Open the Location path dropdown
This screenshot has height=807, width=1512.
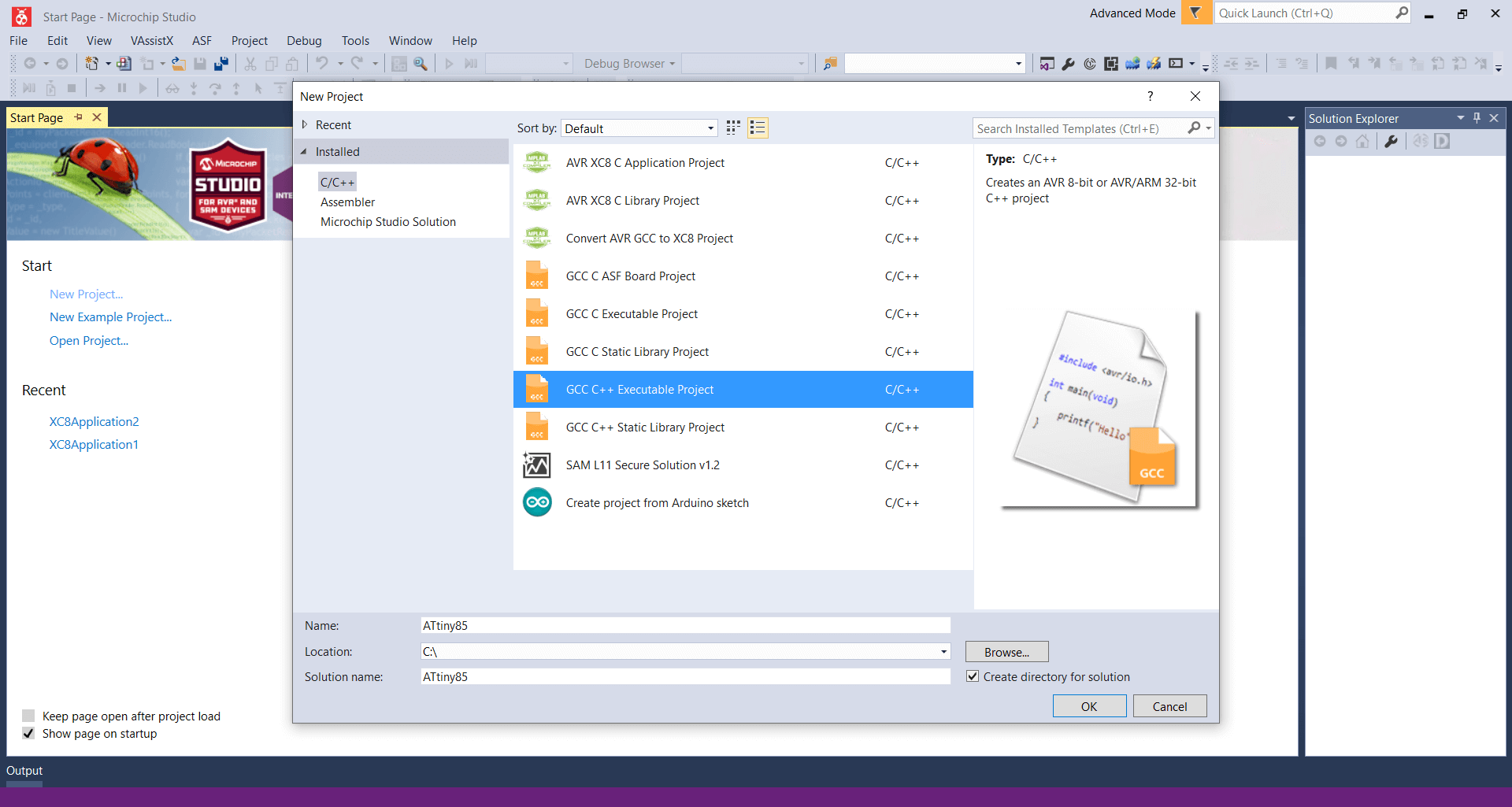943,651
